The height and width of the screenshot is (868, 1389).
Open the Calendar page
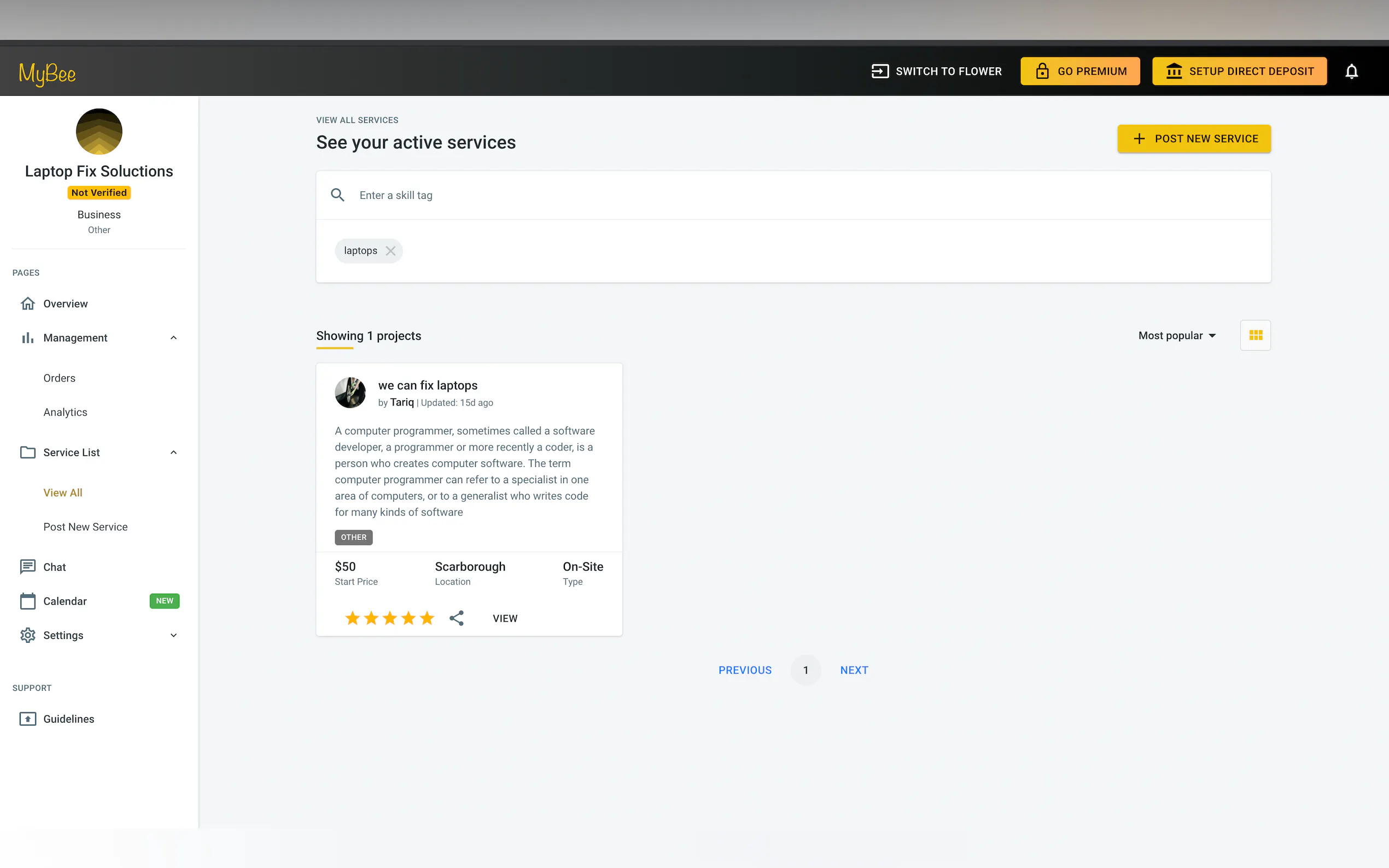click(x=65, y=601)
